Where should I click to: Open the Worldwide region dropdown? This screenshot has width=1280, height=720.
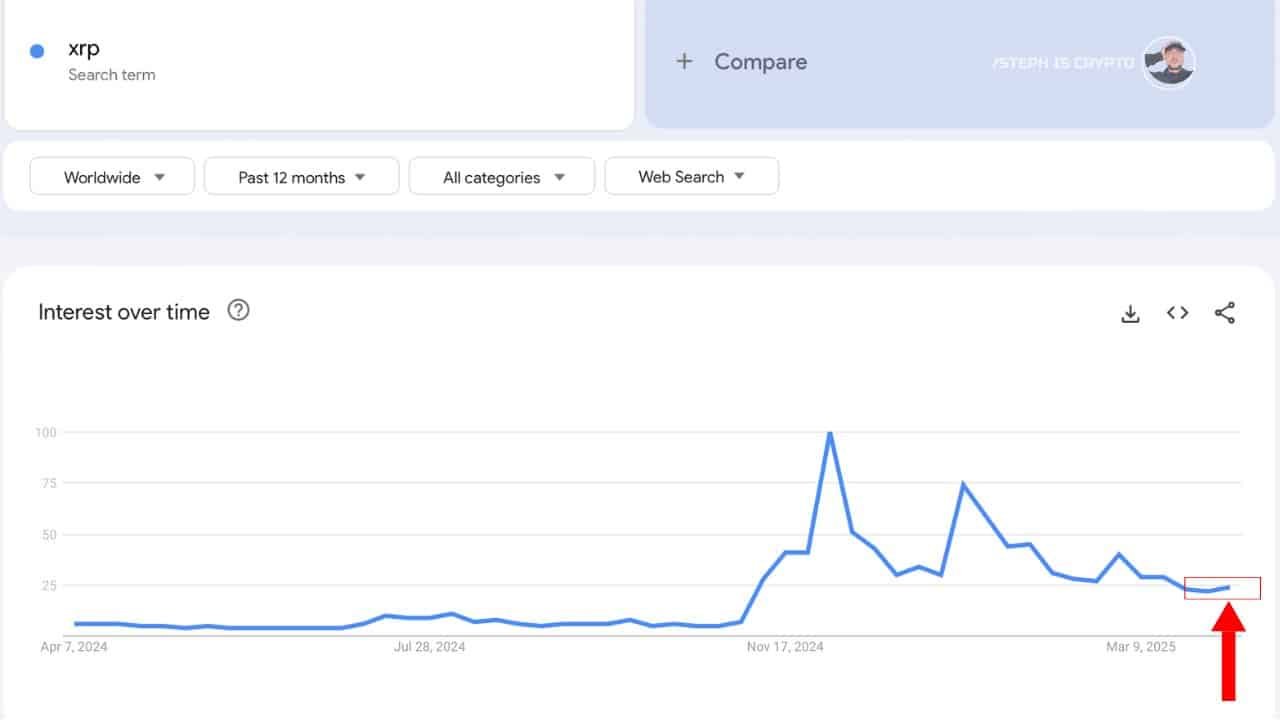pyautogui.click(x=112, y=177)
